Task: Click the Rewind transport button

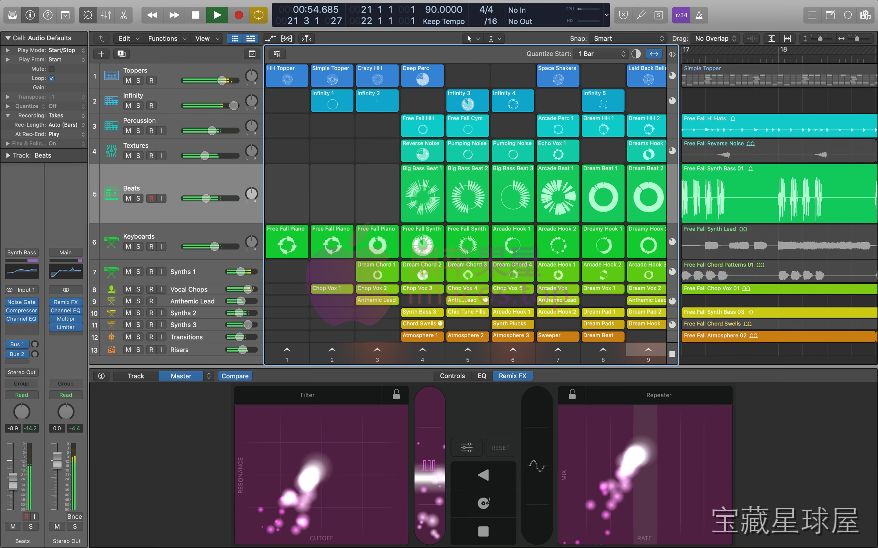Action: pyautogui.click(x=152, y=15)
